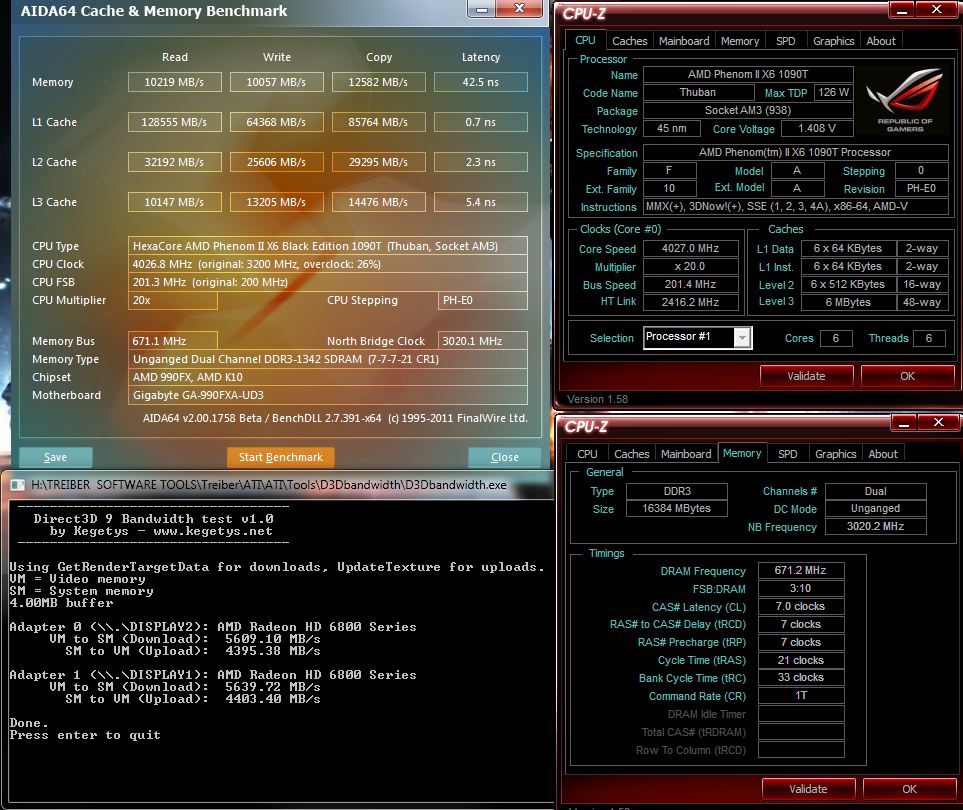
Task: Click the Memory Latency value 42.5 ns
Action: coord(480,82)
